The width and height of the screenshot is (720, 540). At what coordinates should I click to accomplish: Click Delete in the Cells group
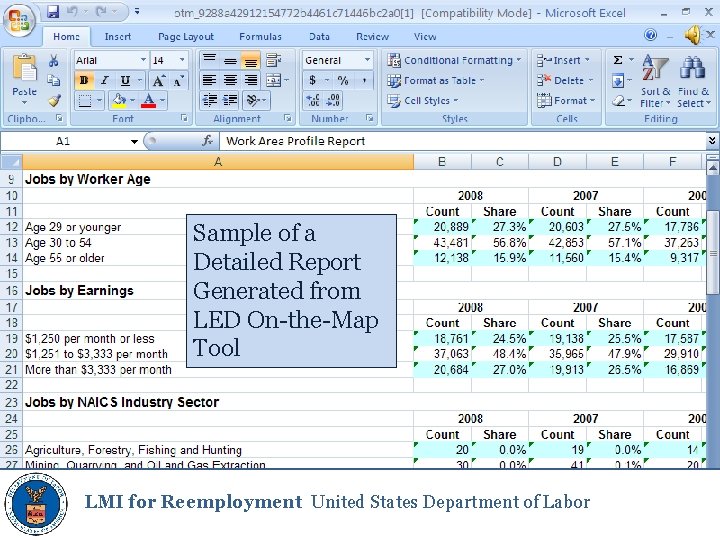(x=565, y=81)
